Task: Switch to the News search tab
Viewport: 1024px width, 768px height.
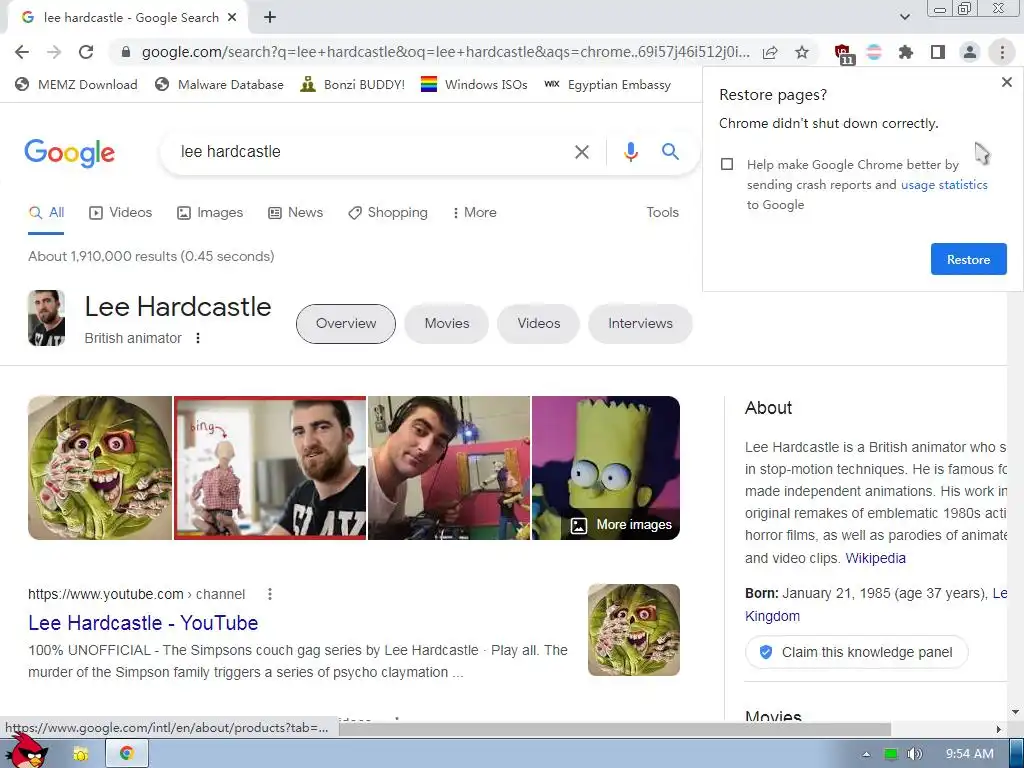Action: pyautogui.click(x=296, y=213)
